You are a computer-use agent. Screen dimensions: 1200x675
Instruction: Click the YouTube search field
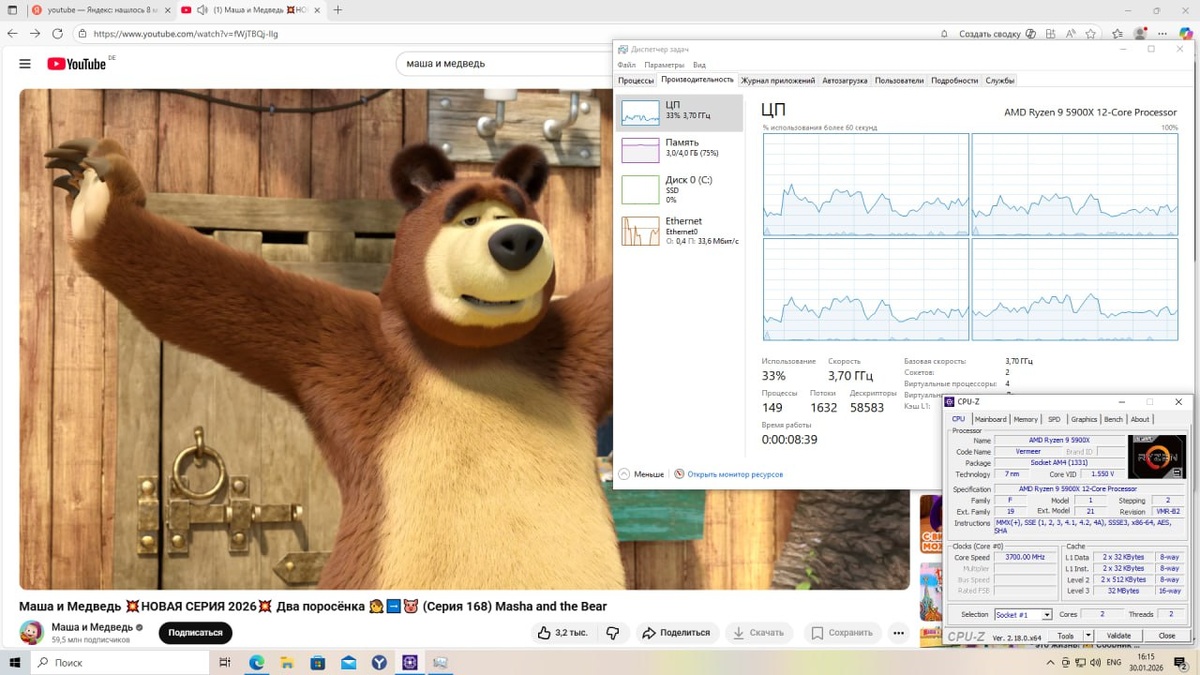(x=505, y=64)
